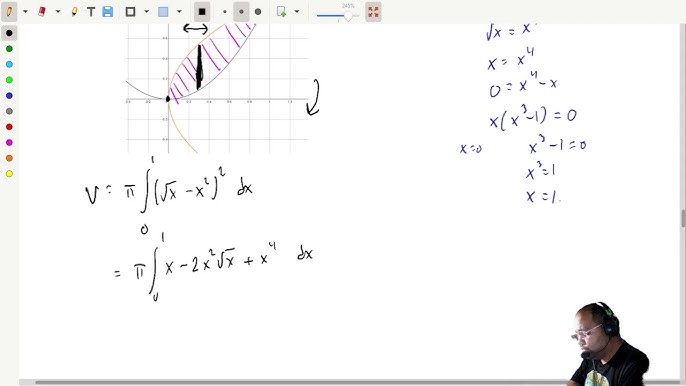Pick the dark green color in the sidebar

9,49
